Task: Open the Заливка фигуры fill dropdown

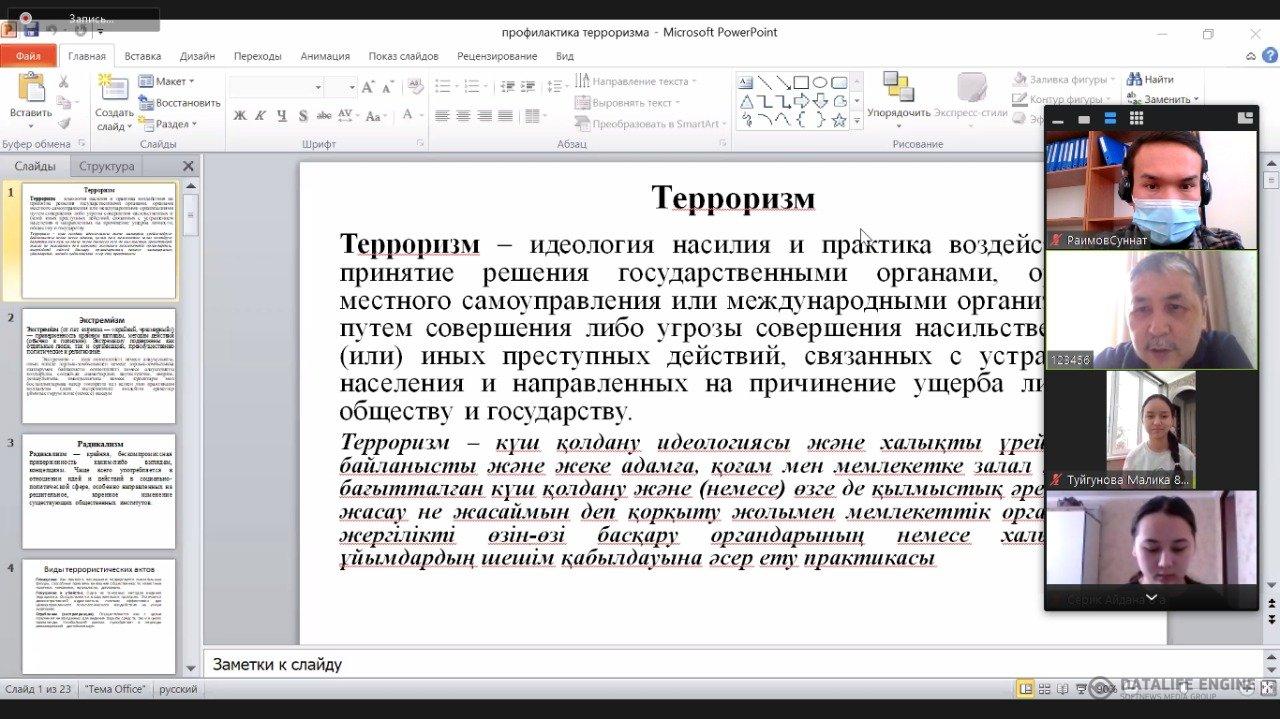Action: tap(1065, 79)
